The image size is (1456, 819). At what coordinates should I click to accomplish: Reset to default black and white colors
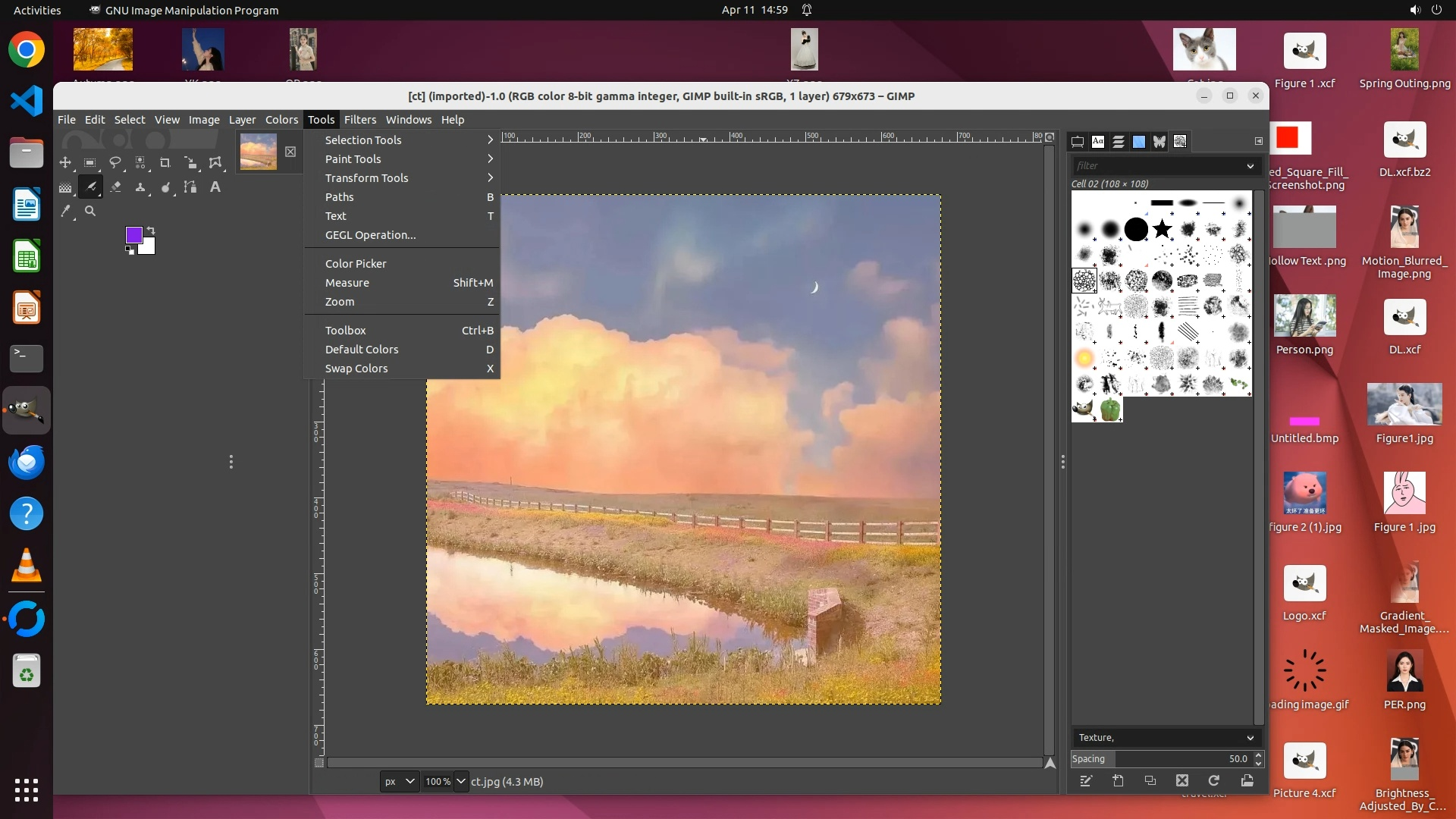(x=129, y=250)
